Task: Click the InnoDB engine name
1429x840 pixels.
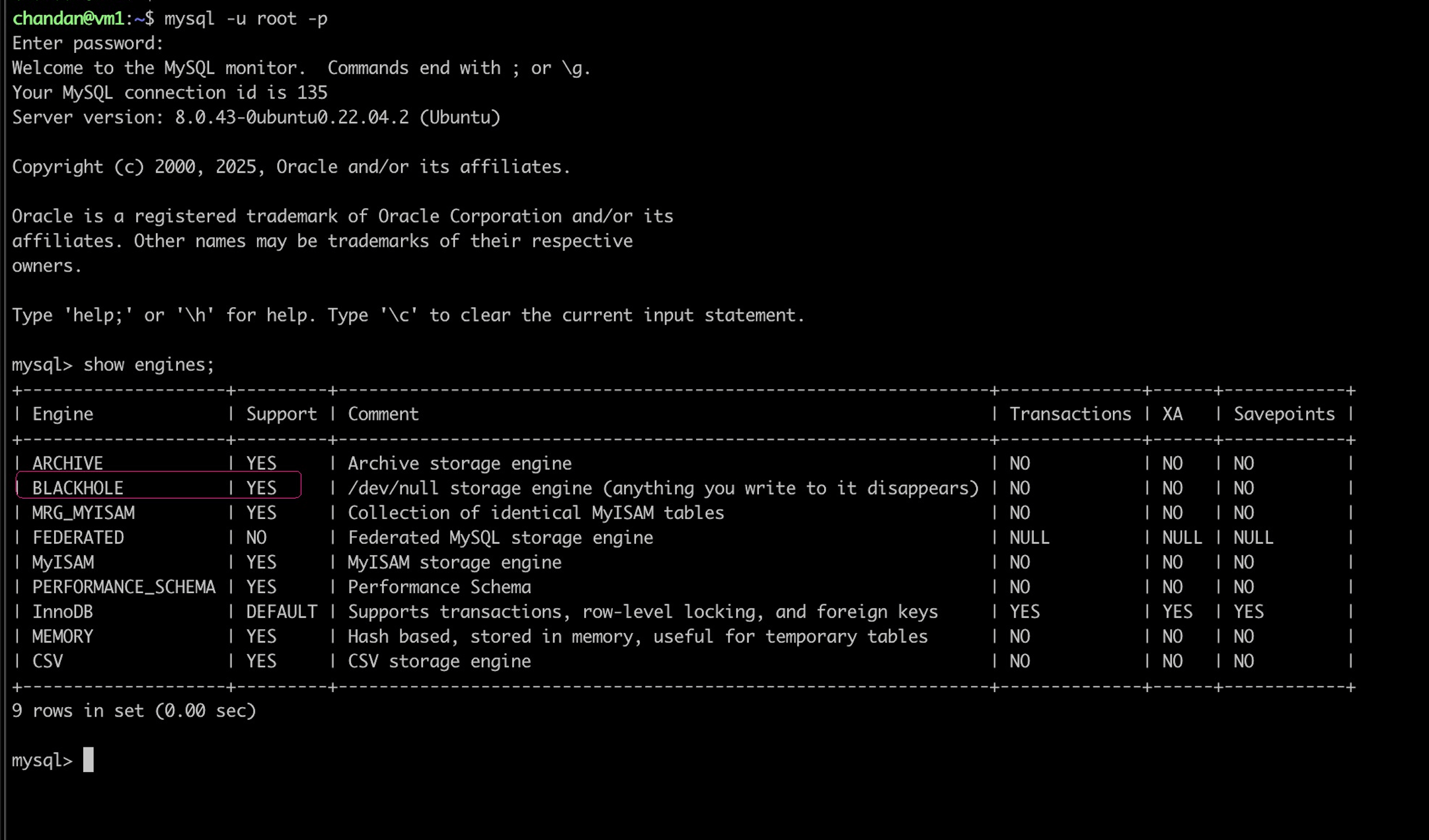Action: [x=62, y=611]
